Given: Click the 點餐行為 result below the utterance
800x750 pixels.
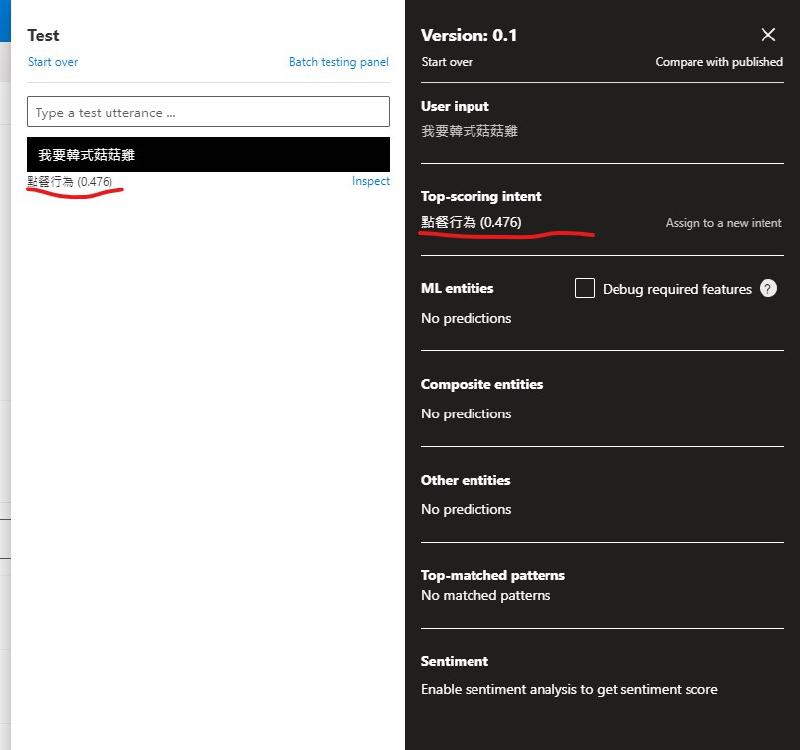Looking at the screenshot, I should [x=70, y=182].
